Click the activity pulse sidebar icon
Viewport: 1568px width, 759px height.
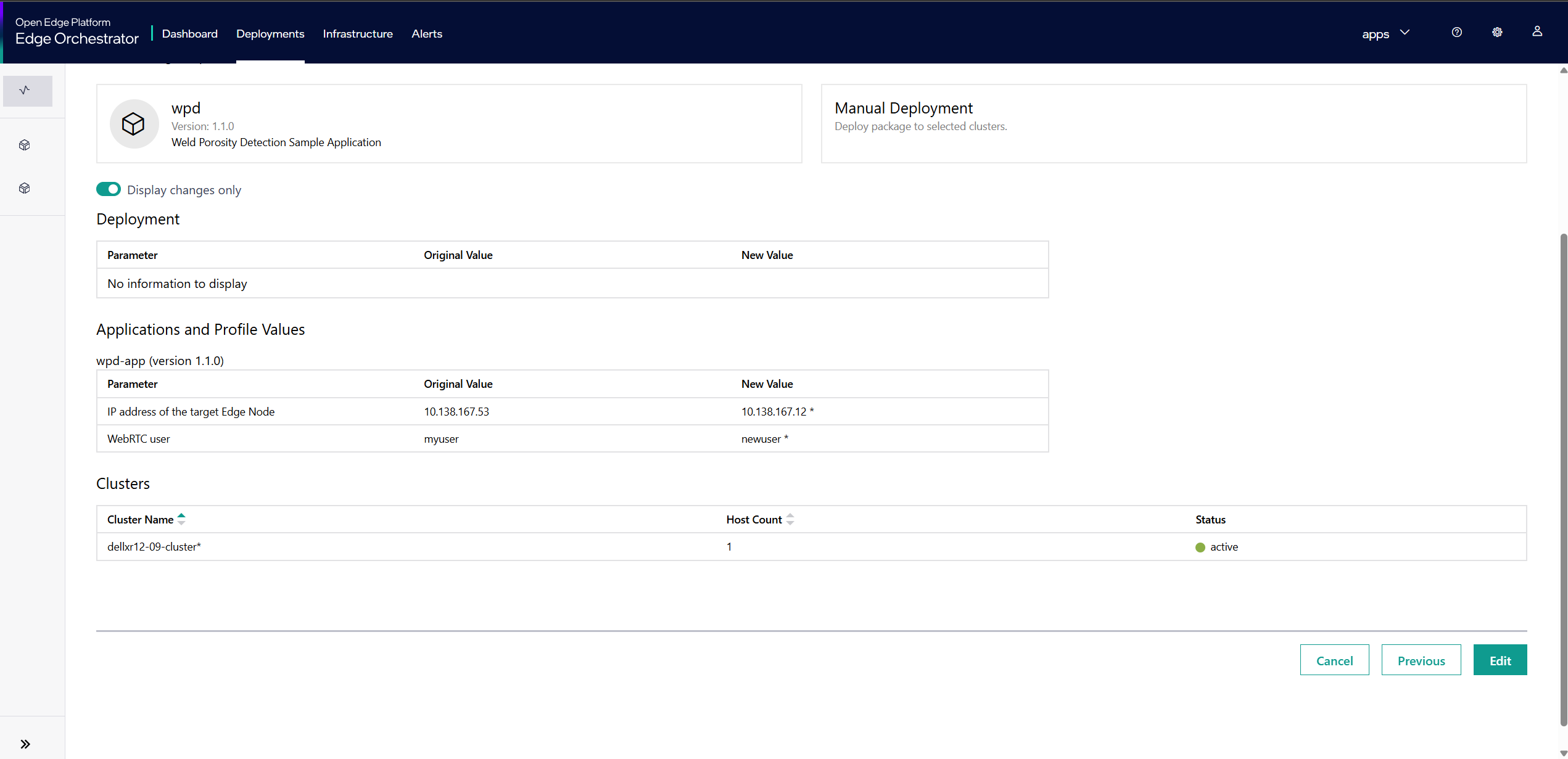click(x=25, y=91)
